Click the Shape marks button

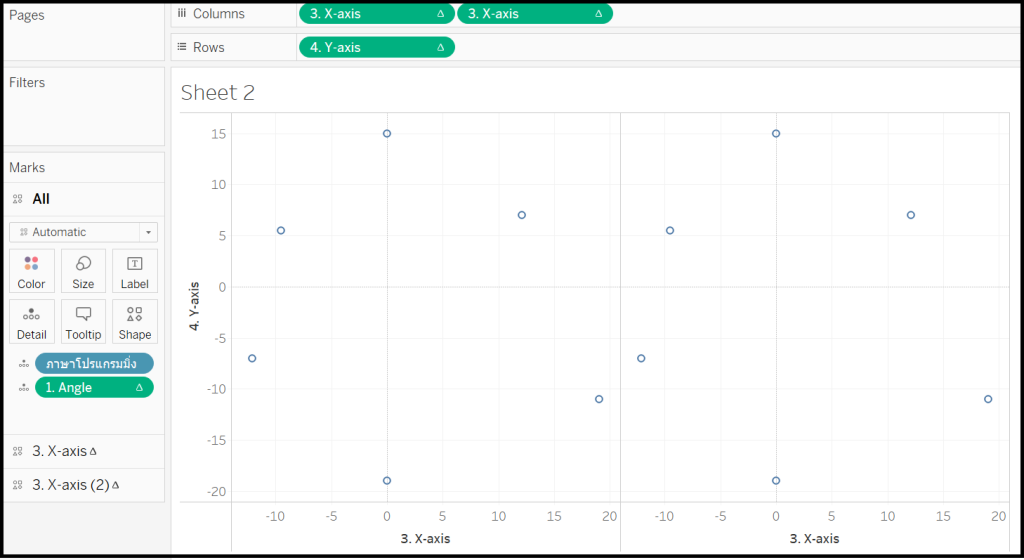pyautogui.click(x=135, y=322)
